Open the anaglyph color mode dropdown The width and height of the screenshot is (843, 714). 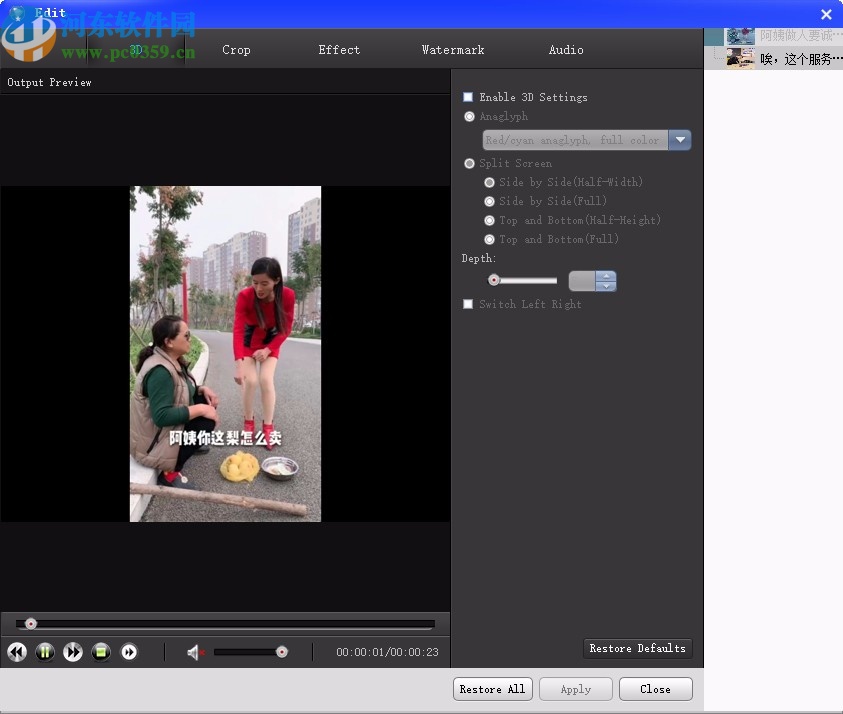(x=680, y=140)
